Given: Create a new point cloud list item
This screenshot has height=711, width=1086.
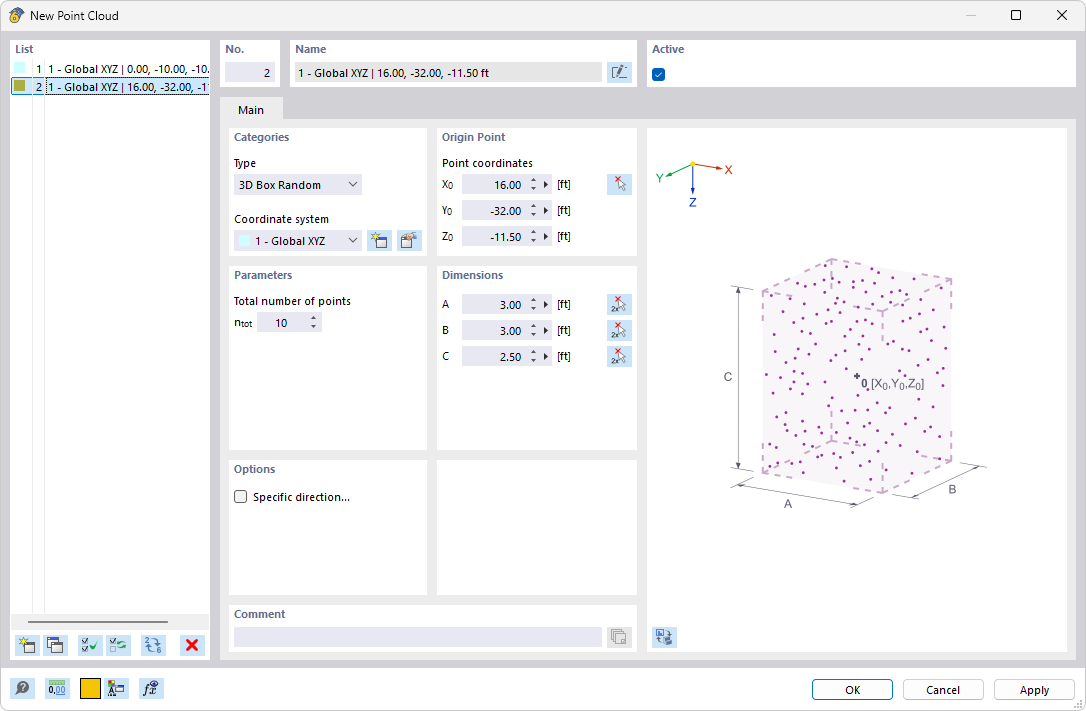Looking at the screenshot, I should tap(27, 645).
